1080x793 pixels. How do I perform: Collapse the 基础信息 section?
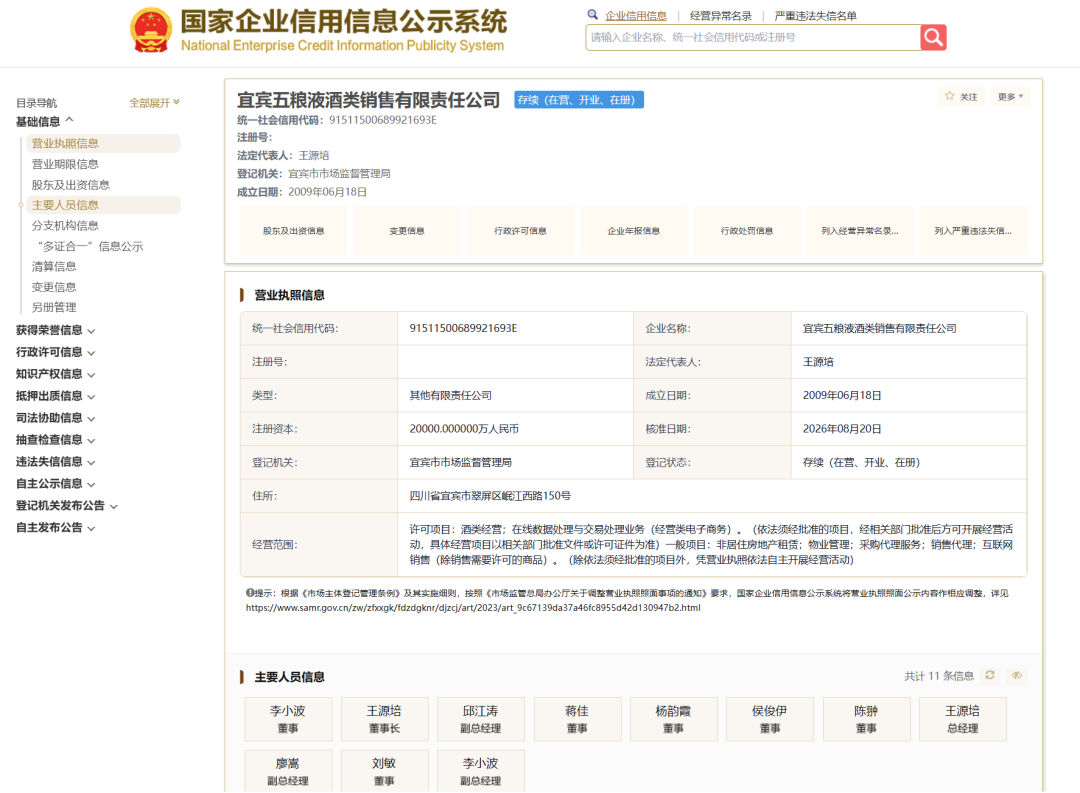click(45, 121)
